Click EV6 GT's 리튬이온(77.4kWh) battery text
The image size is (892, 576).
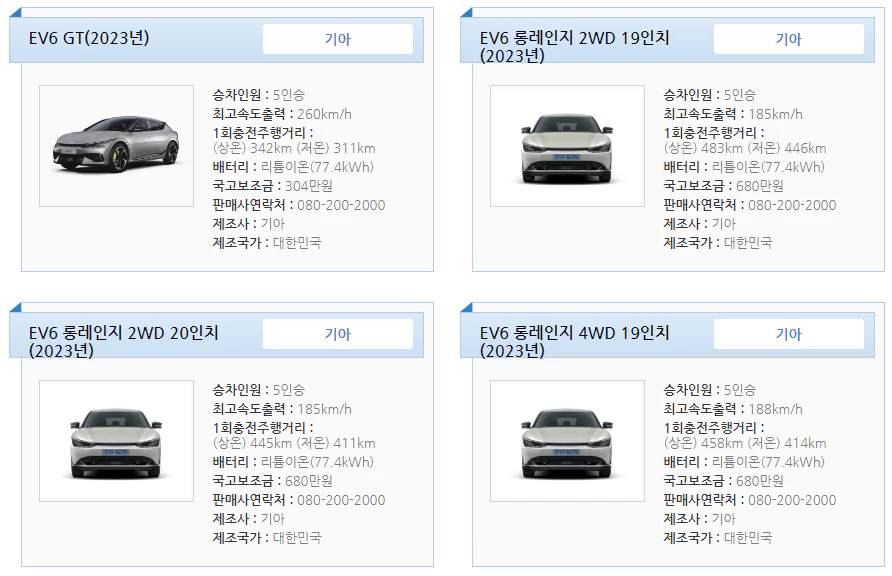click(317, 167)
